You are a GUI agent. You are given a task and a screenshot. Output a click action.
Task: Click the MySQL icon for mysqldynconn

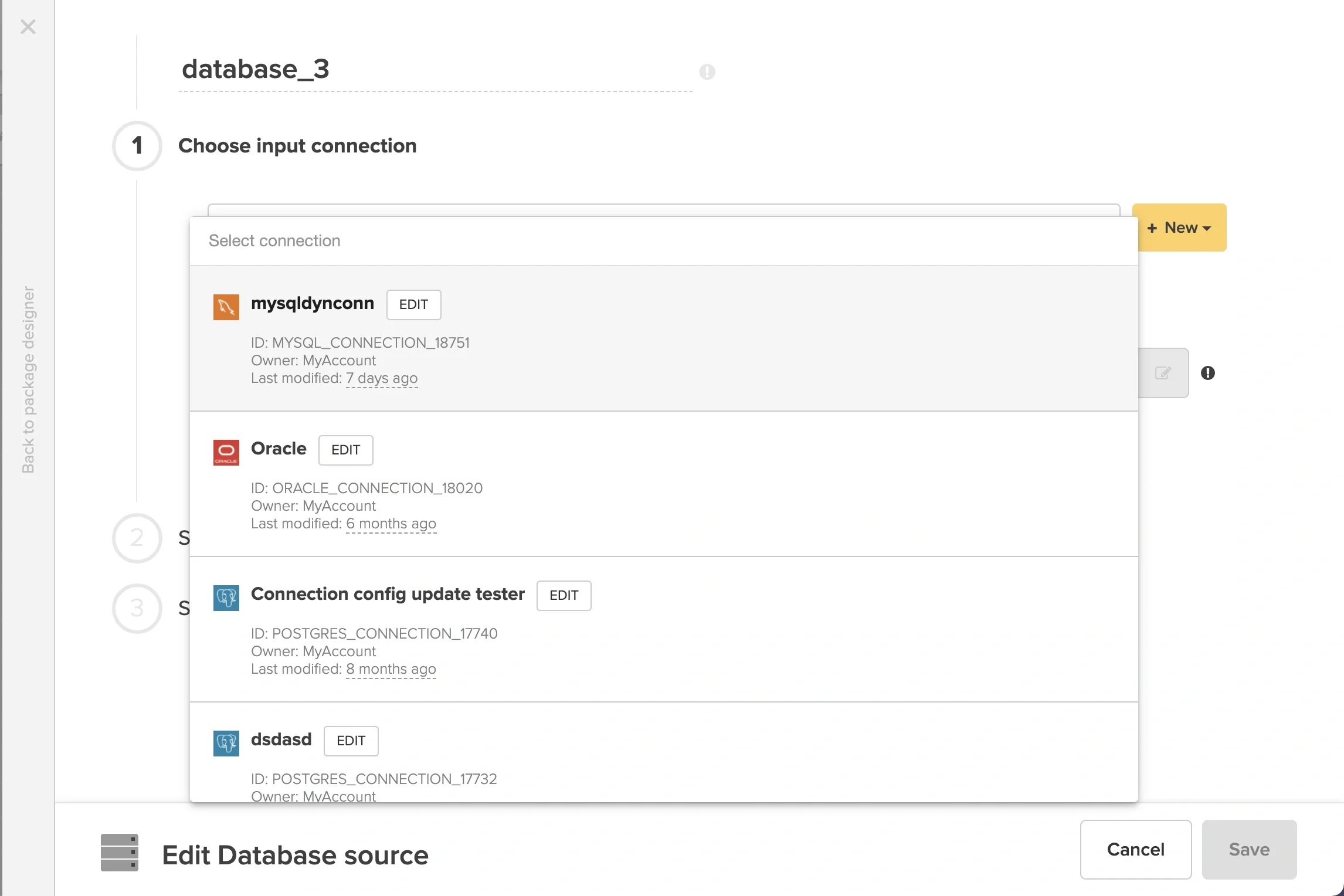(x=226, y=307)
